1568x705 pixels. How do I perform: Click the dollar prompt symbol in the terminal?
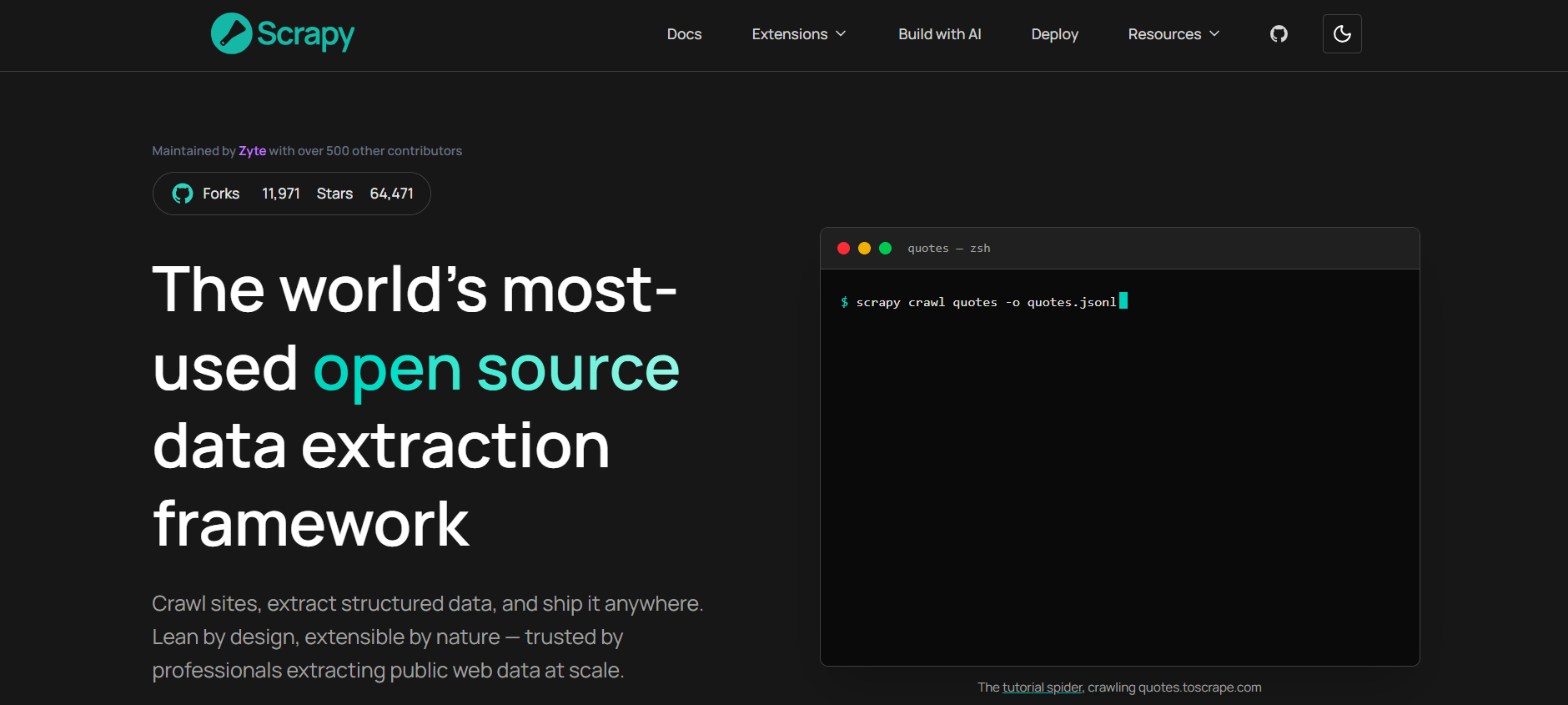click(x=844, y=302)
